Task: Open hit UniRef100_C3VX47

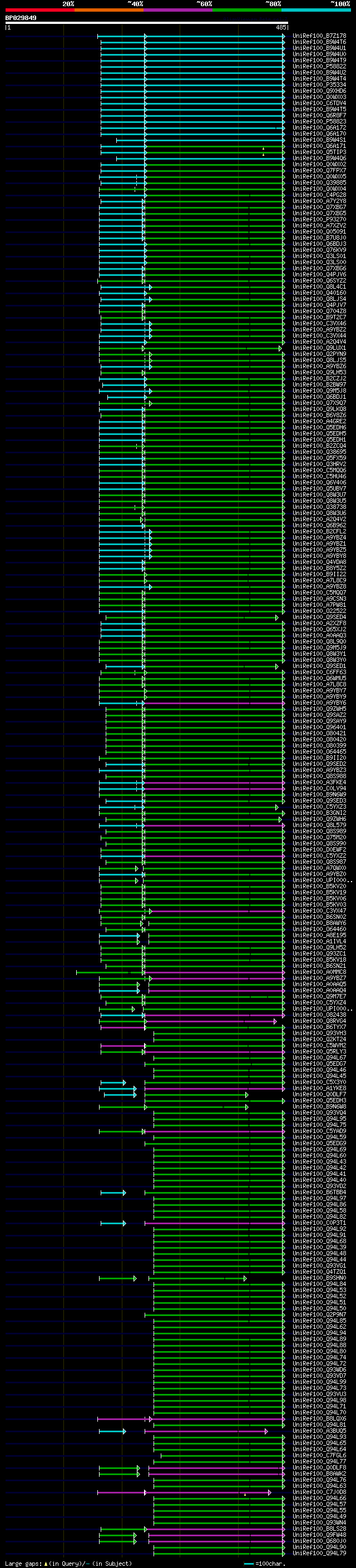Action: pos(319,911)
